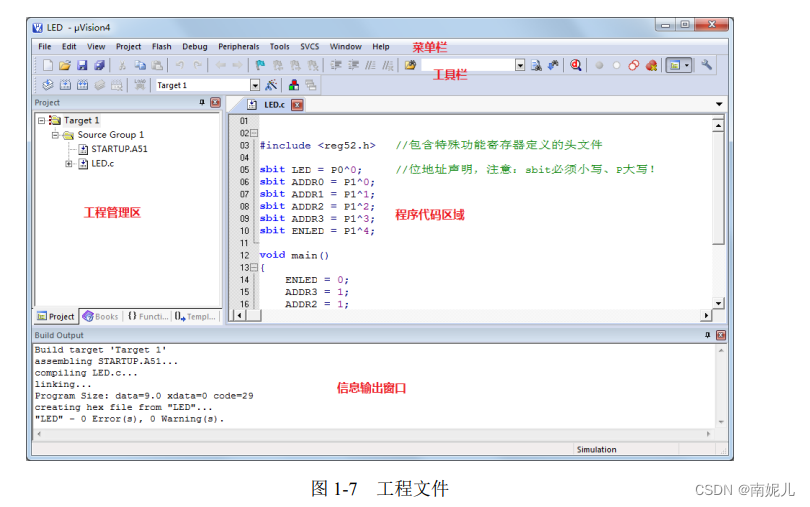The image size is (810, 507).
Task: Click the Copy icon in the toolbar
Action: coord(140,65)
